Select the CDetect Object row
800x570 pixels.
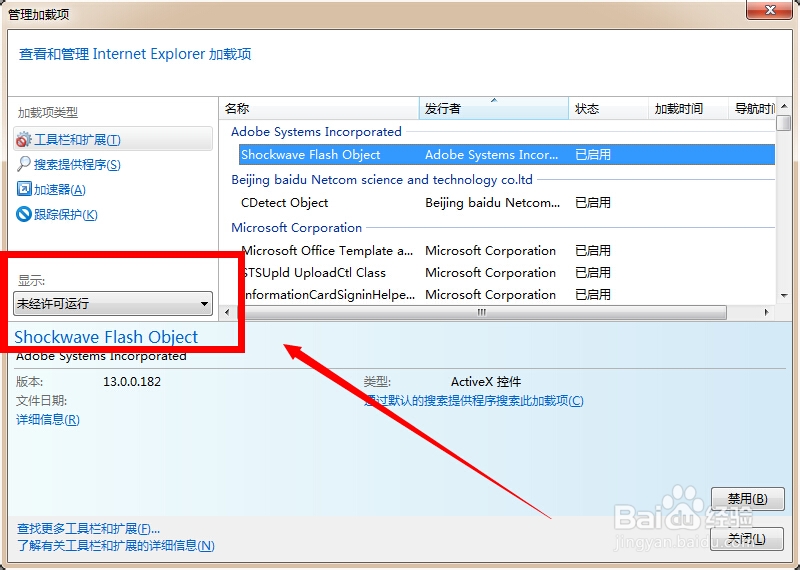coord(507,203)
